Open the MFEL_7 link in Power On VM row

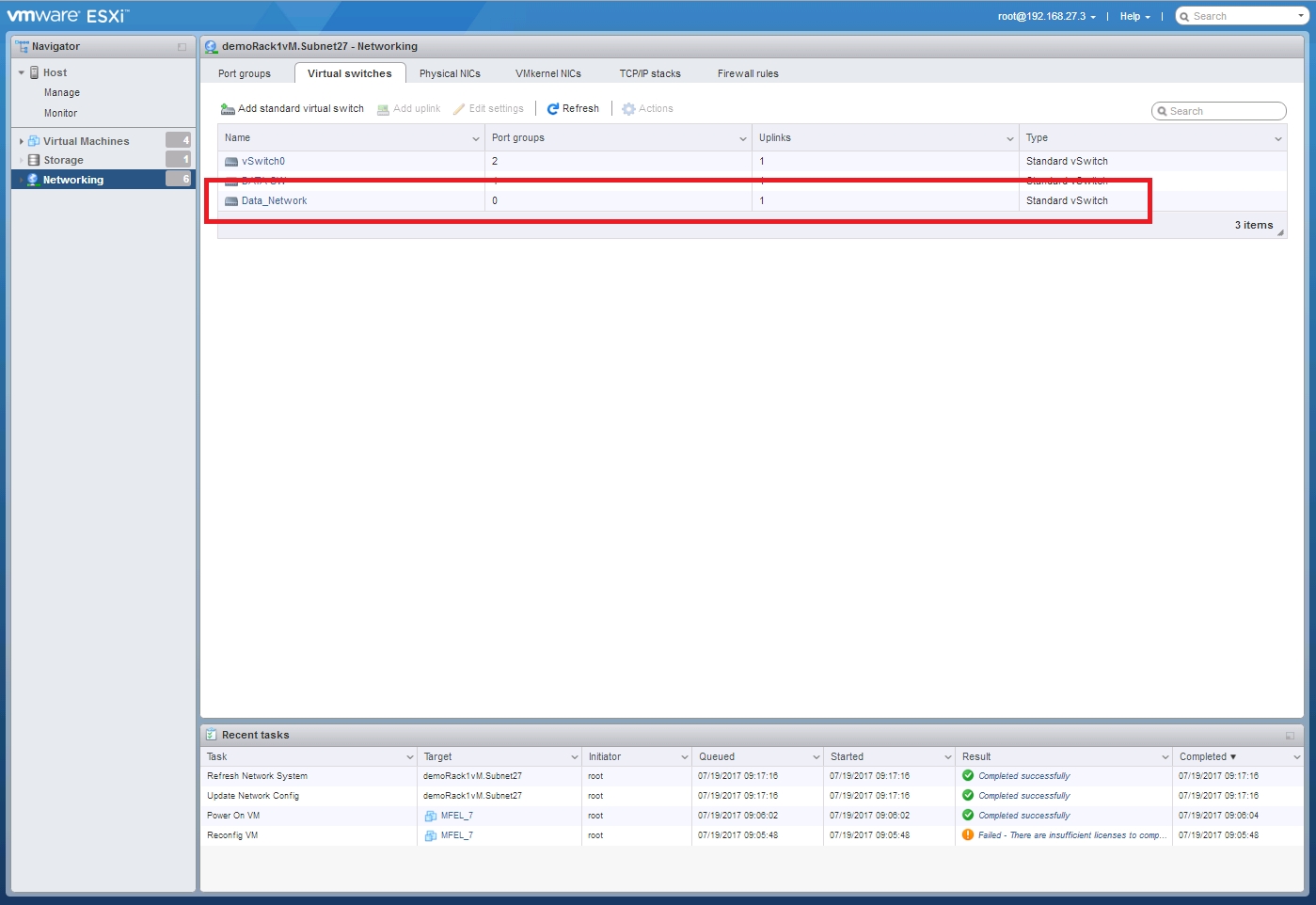click(457, 816)
